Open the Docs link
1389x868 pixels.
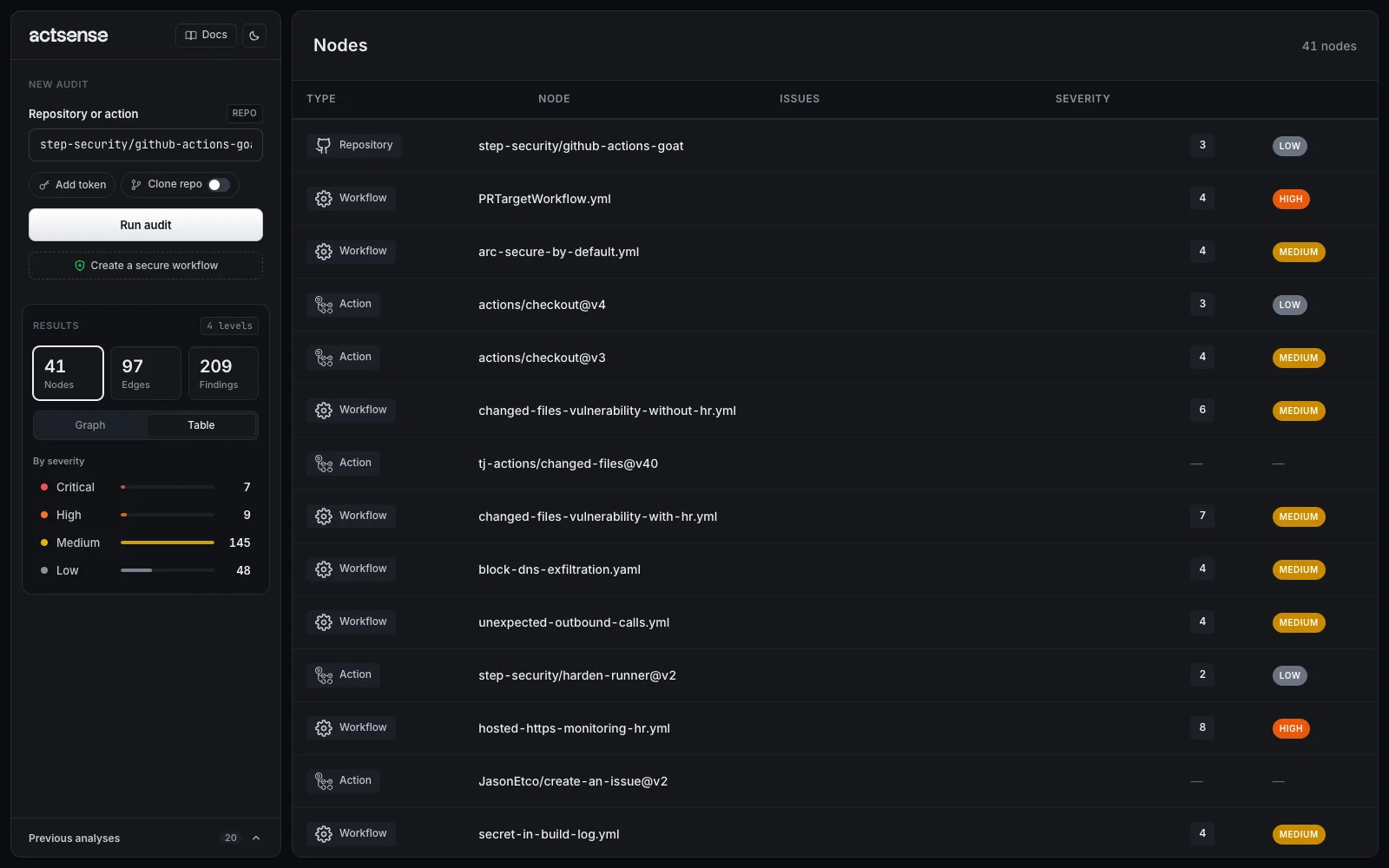(x=207, y=36)
